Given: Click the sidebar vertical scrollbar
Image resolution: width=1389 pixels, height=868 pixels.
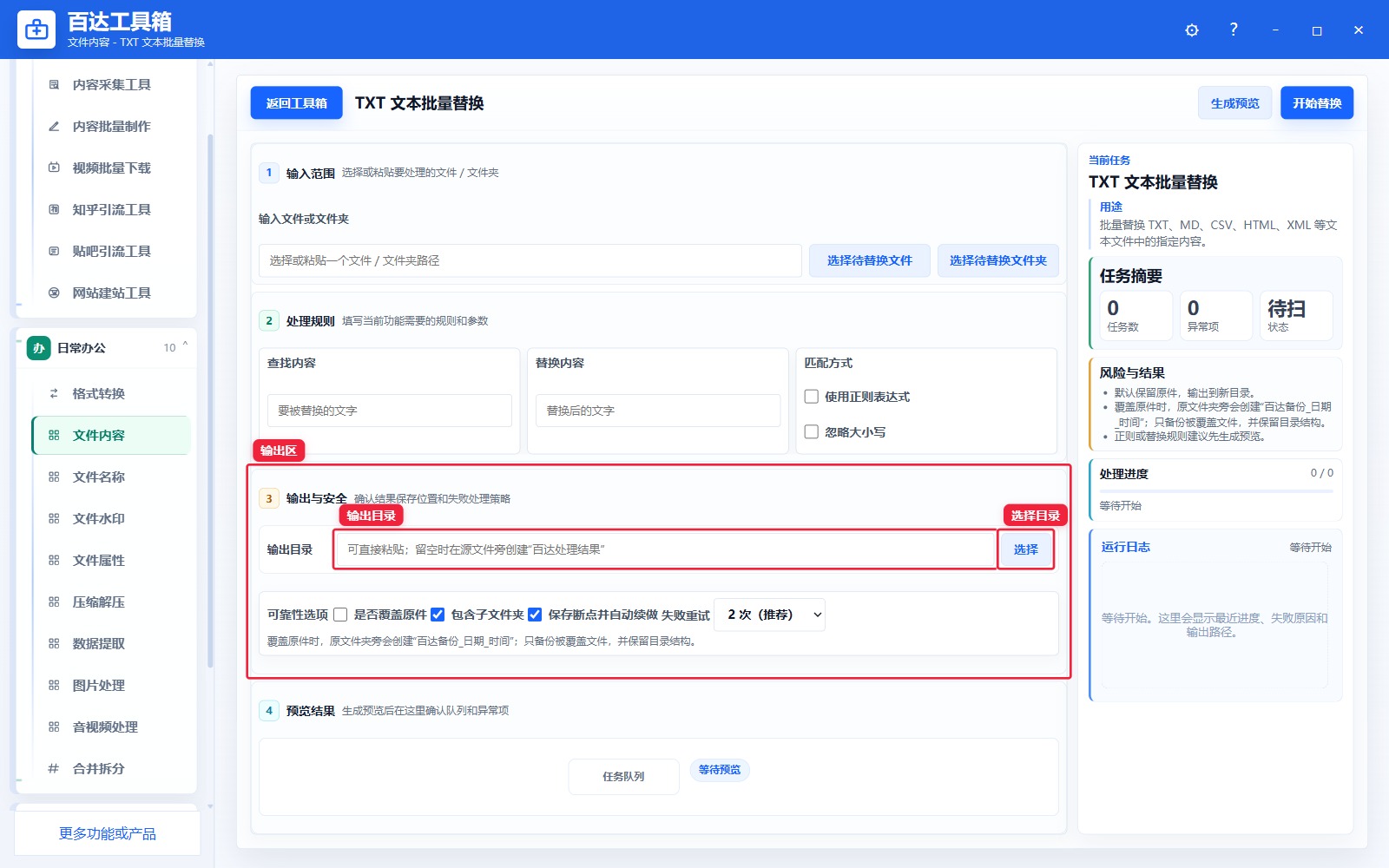Looking at the screenshot, I should (x=210, y=399).
